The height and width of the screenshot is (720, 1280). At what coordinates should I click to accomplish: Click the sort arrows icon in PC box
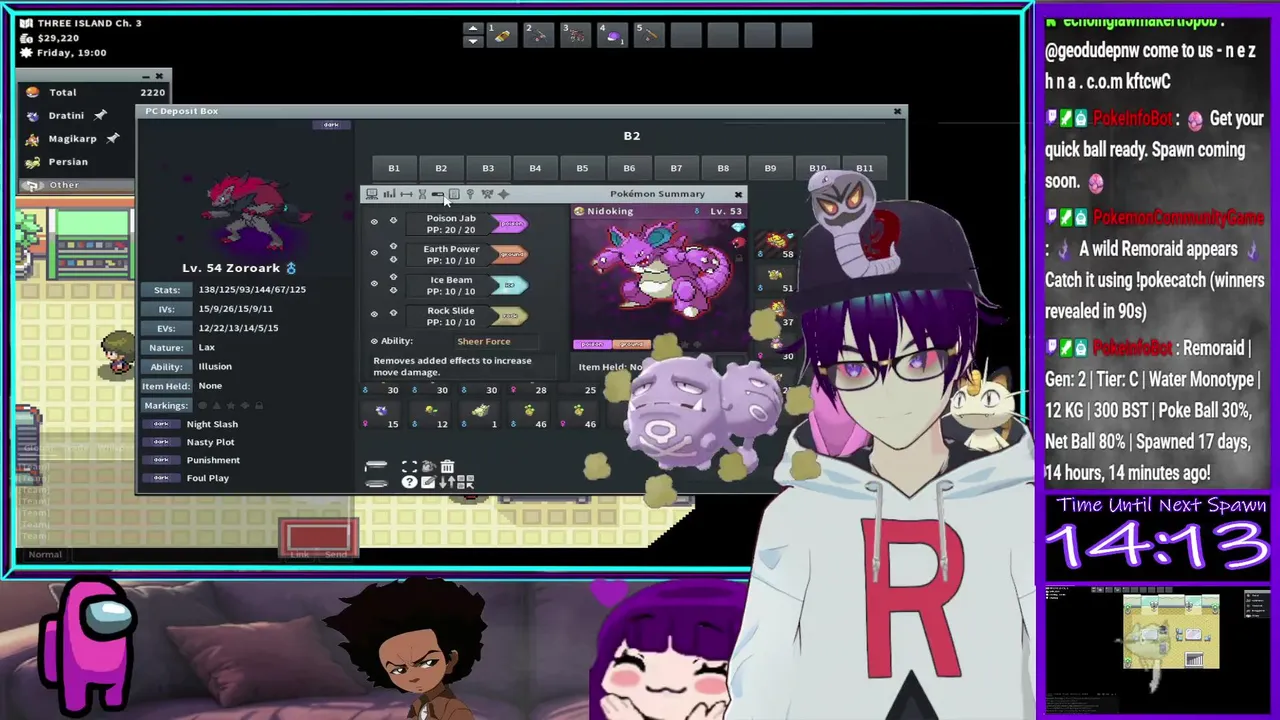tap(447, 482)
